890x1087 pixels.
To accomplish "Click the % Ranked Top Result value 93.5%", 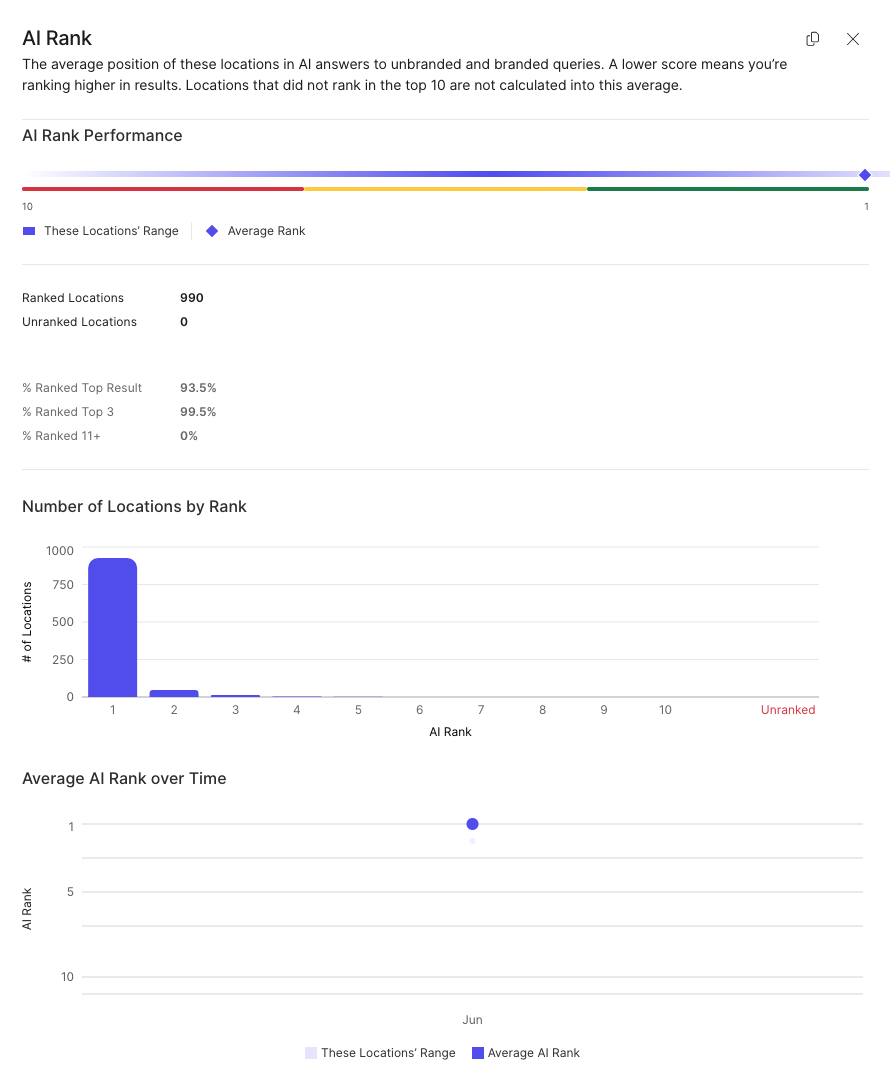I will click(x=198, y=388).
